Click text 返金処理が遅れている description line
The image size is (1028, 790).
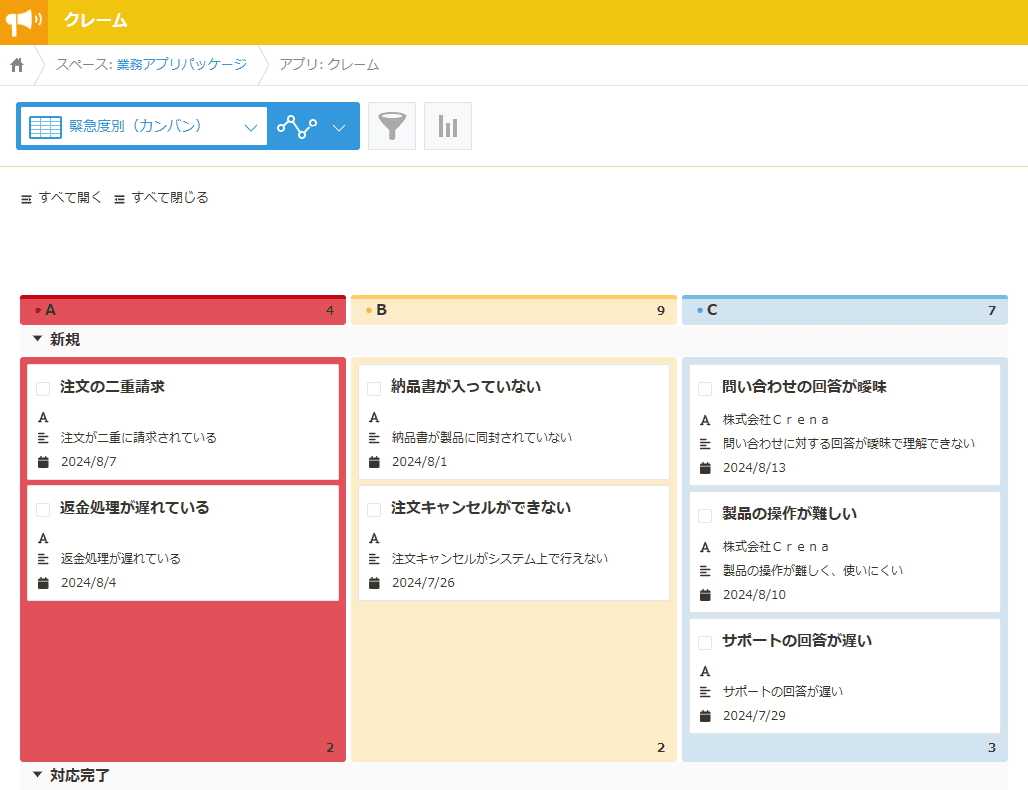[121, 559]
